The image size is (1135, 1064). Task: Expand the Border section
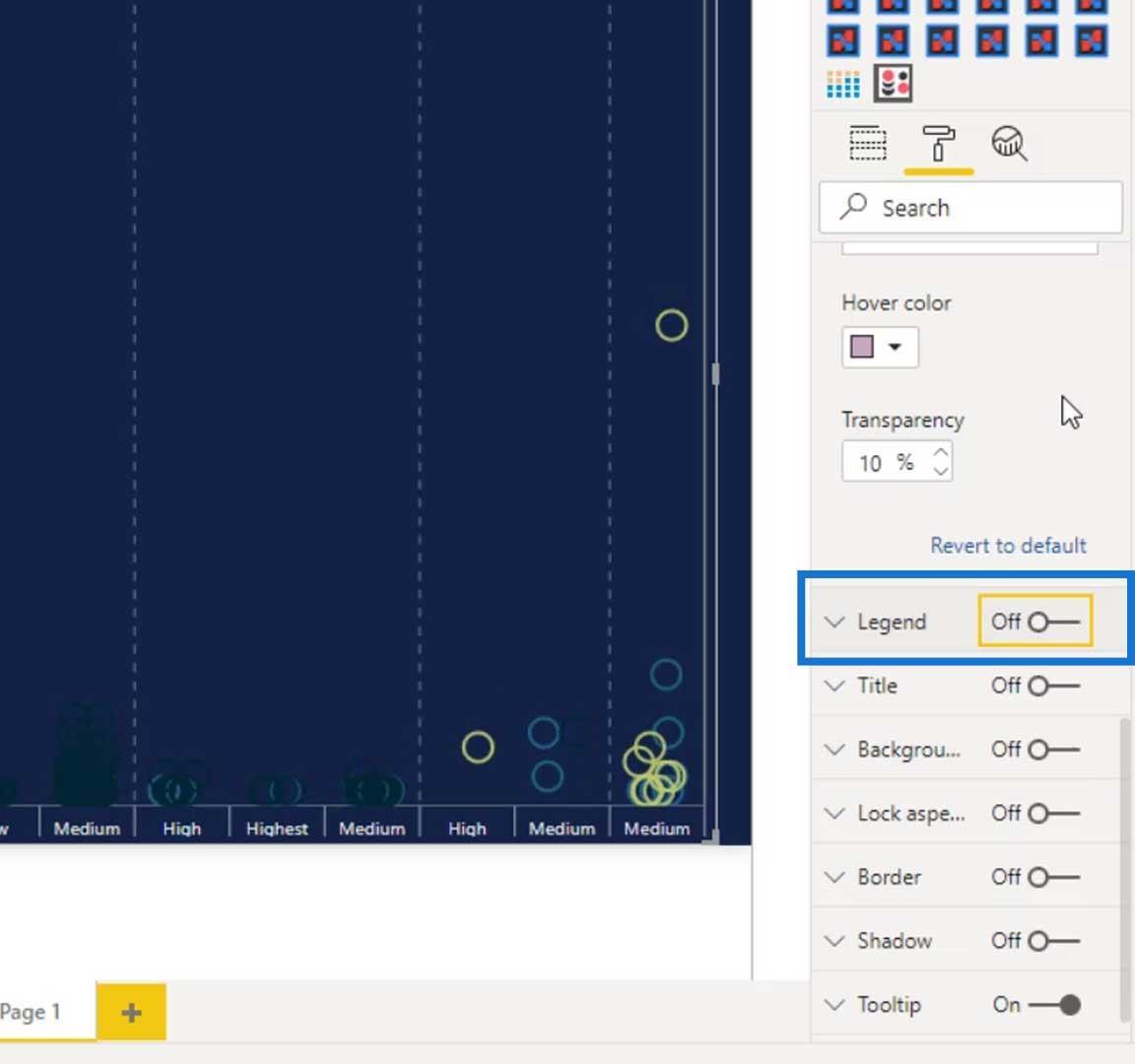834,877
